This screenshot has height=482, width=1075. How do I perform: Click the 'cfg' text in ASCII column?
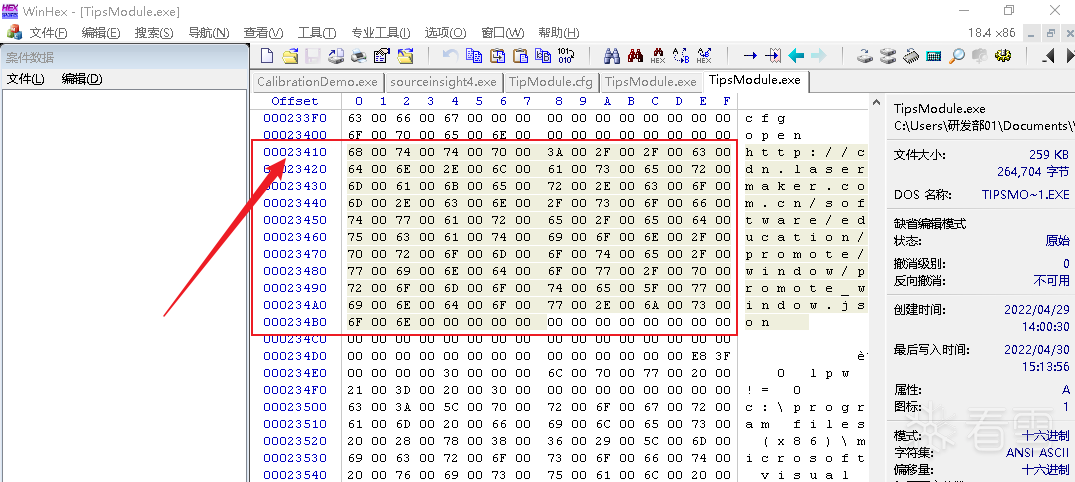(764, 119)
